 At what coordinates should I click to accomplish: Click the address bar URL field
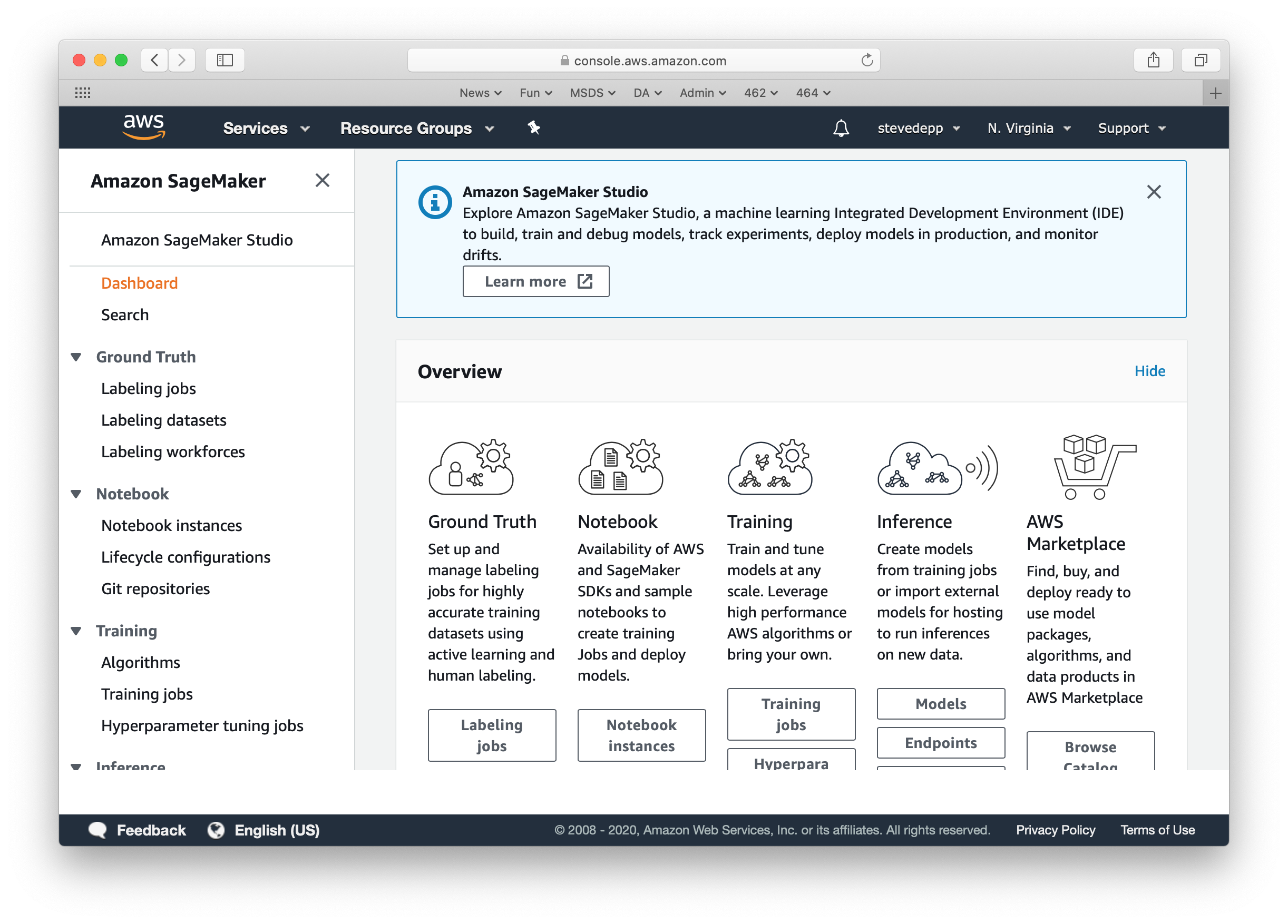643,60
